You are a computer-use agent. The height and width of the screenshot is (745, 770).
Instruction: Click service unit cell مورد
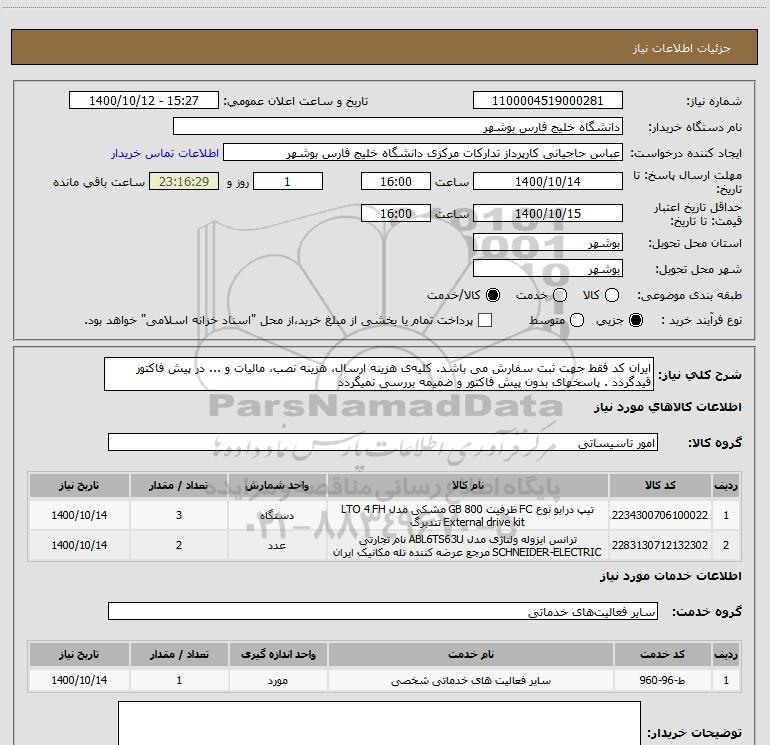click(277, 680)
